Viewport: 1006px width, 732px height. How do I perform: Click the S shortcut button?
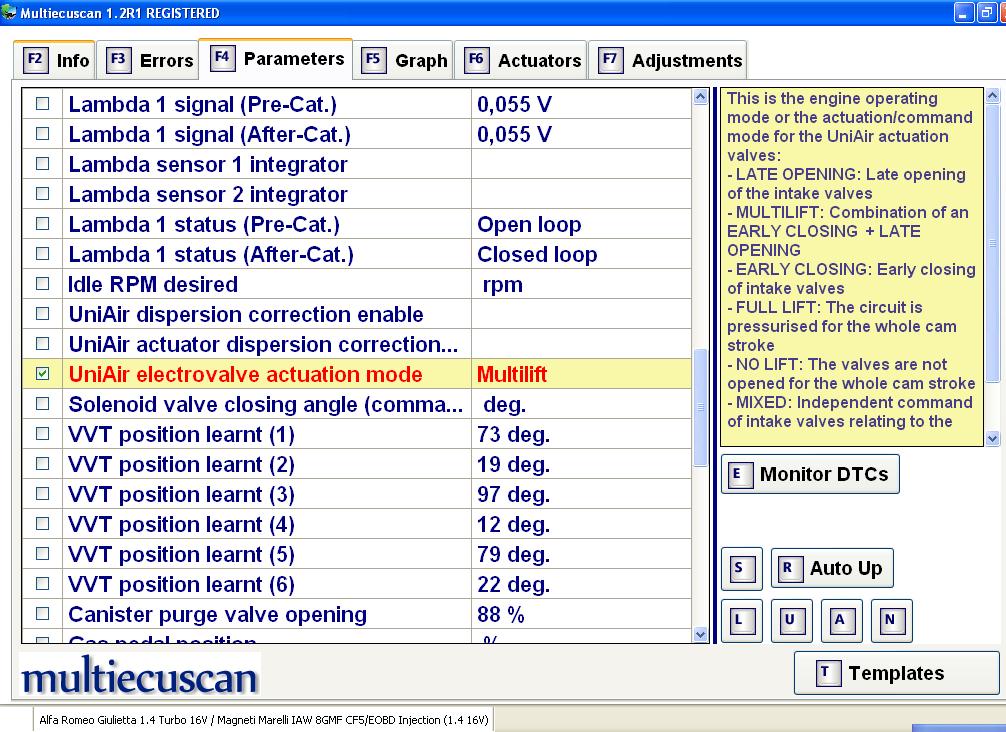tap(741, 569)
